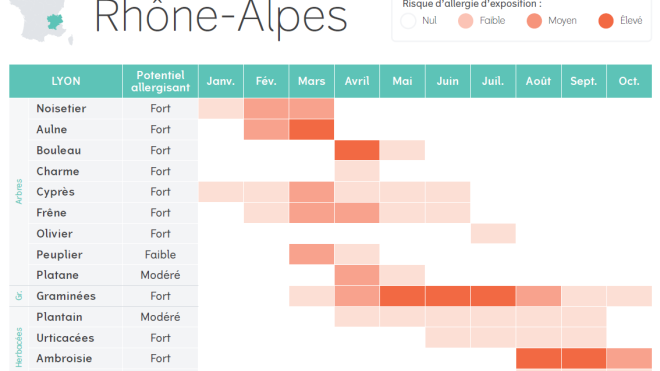660x371 pixels.
Task: Click the Ambroisie row label
Action: click(64, 358)
